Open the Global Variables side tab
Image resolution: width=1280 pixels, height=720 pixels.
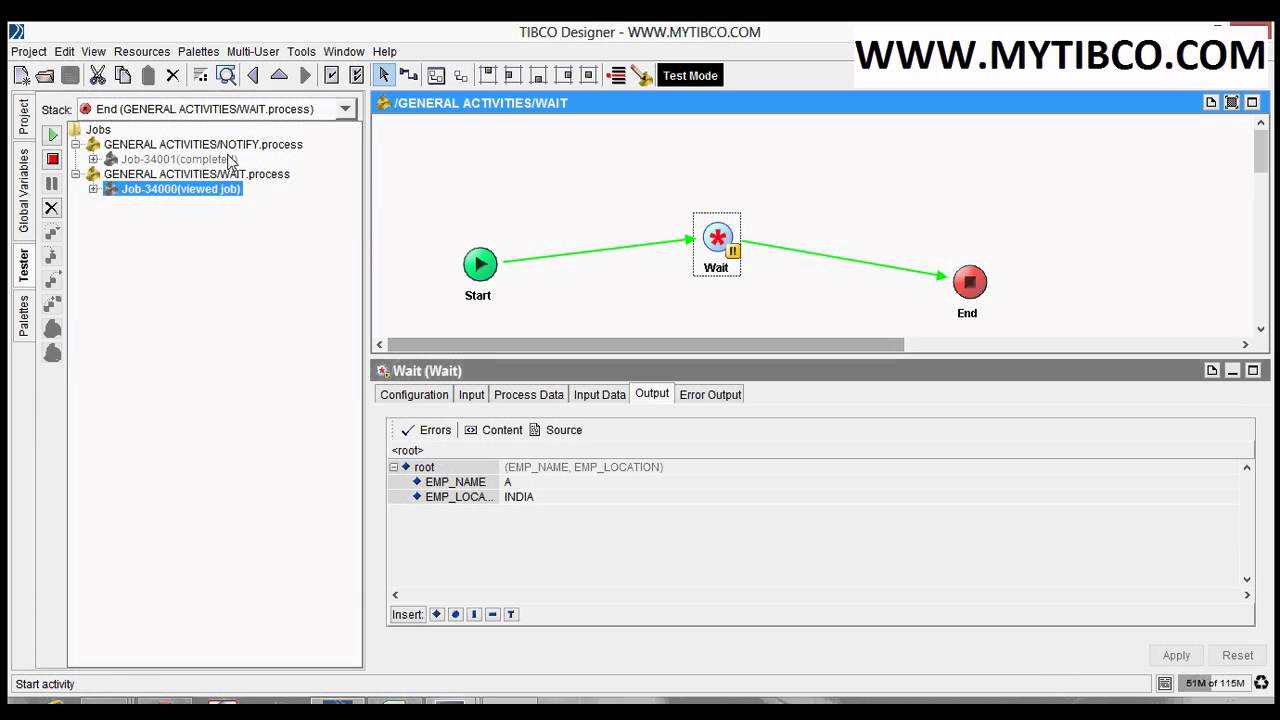click(x=24, y=190)
